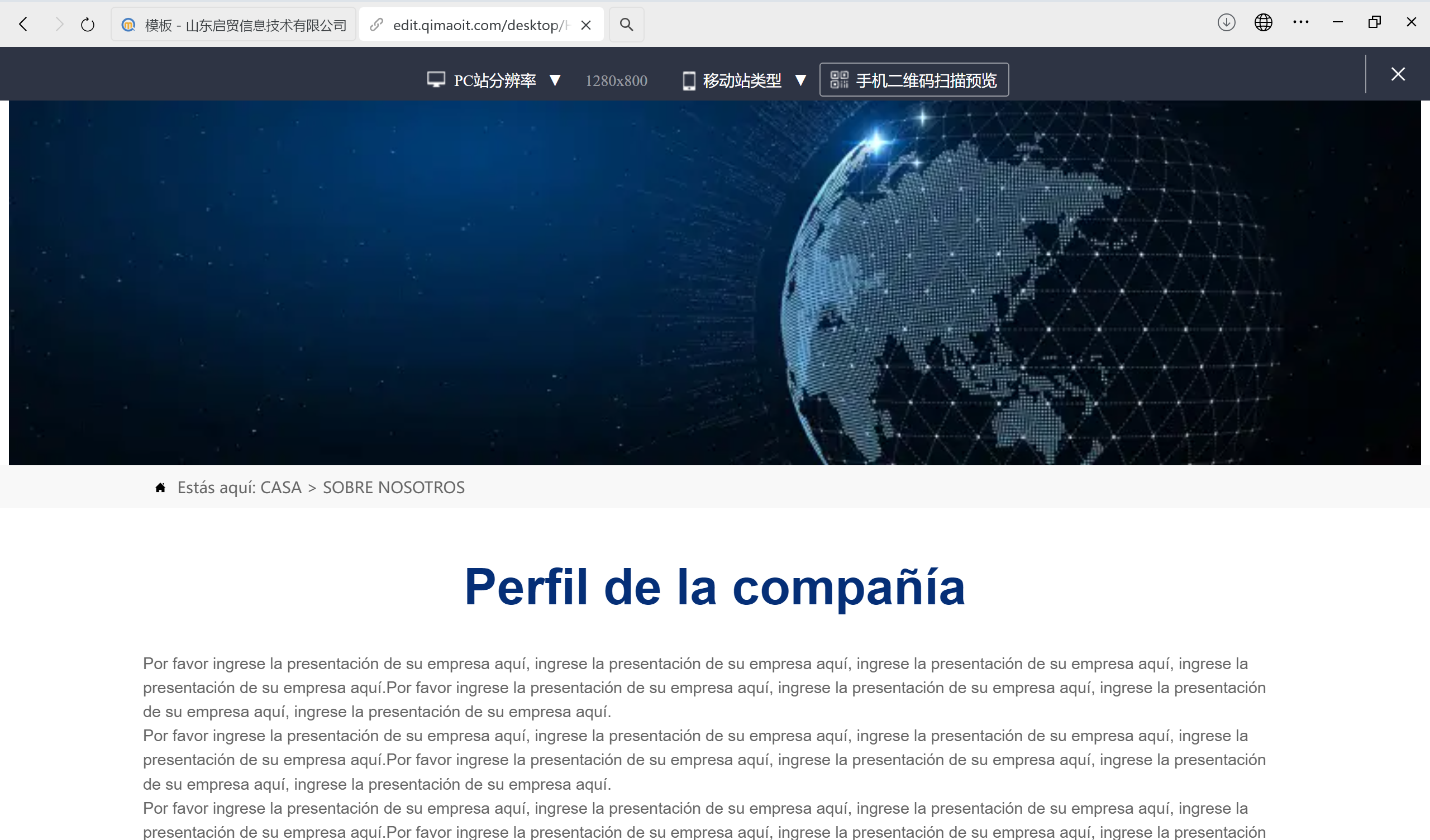Screen dimensions: 1430x840
Task: Select CASA in the breadcrumb navigation
Action: tap(280, 487)
